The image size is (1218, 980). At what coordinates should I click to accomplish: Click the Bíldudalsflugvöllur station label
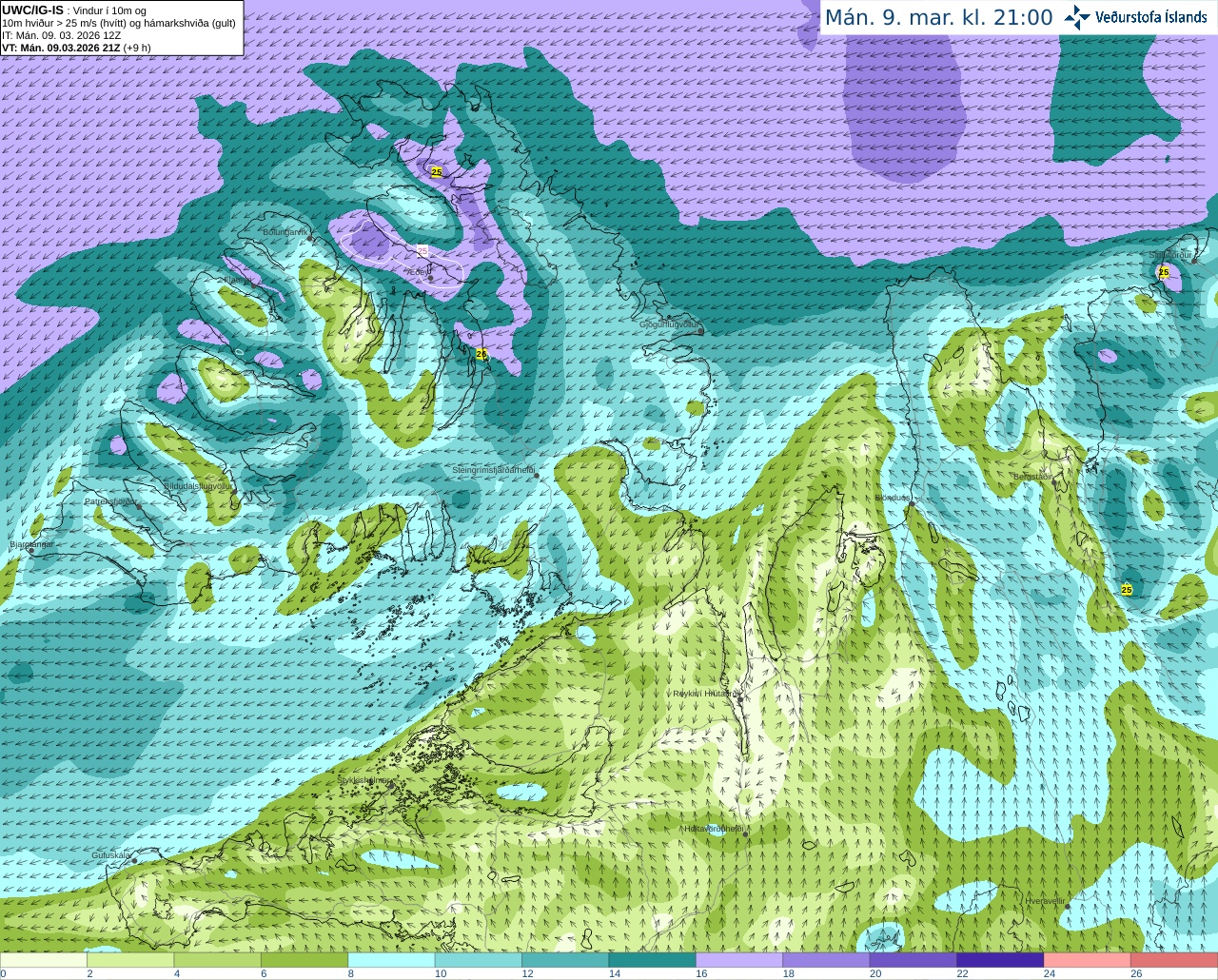click(198, 485)
